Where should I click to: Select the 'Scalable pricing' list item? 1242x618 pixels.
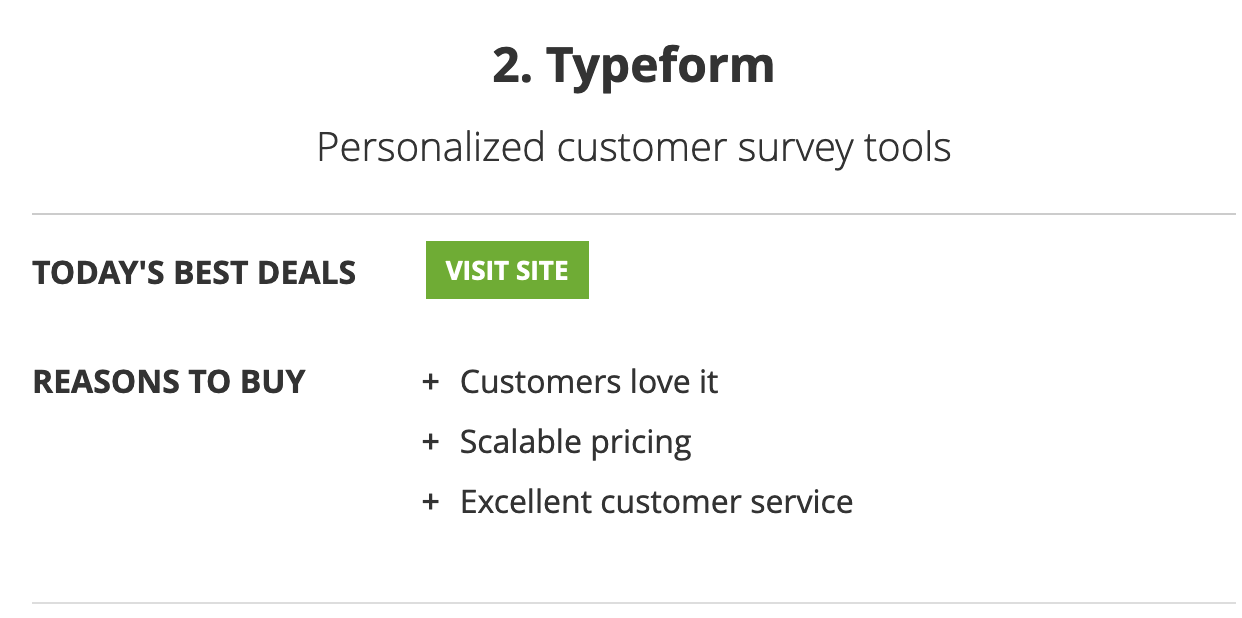click(x=576, y=442)
